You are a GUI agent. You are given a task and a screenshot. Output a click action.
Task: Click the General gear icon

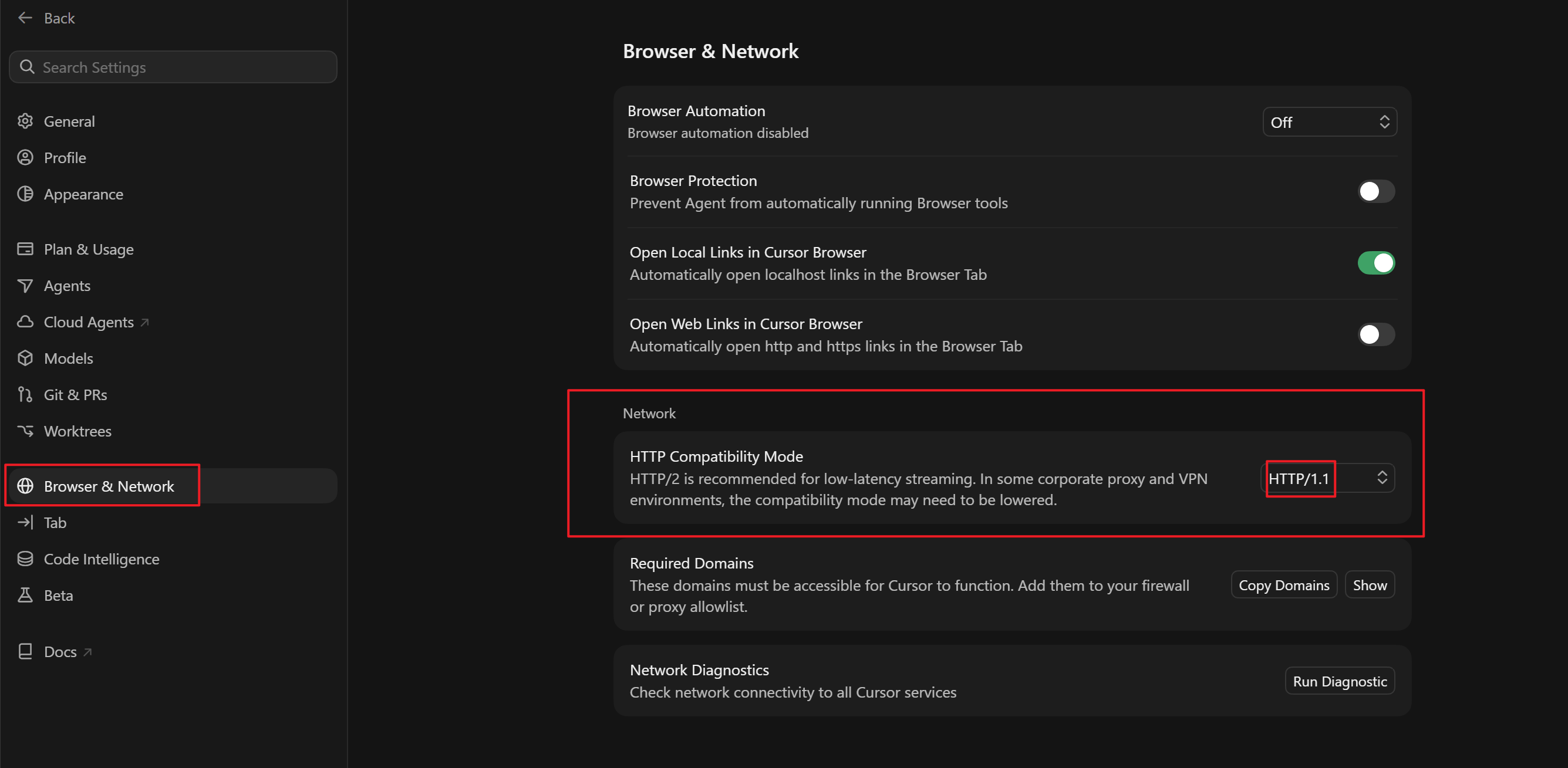click(x=25, y=121)
